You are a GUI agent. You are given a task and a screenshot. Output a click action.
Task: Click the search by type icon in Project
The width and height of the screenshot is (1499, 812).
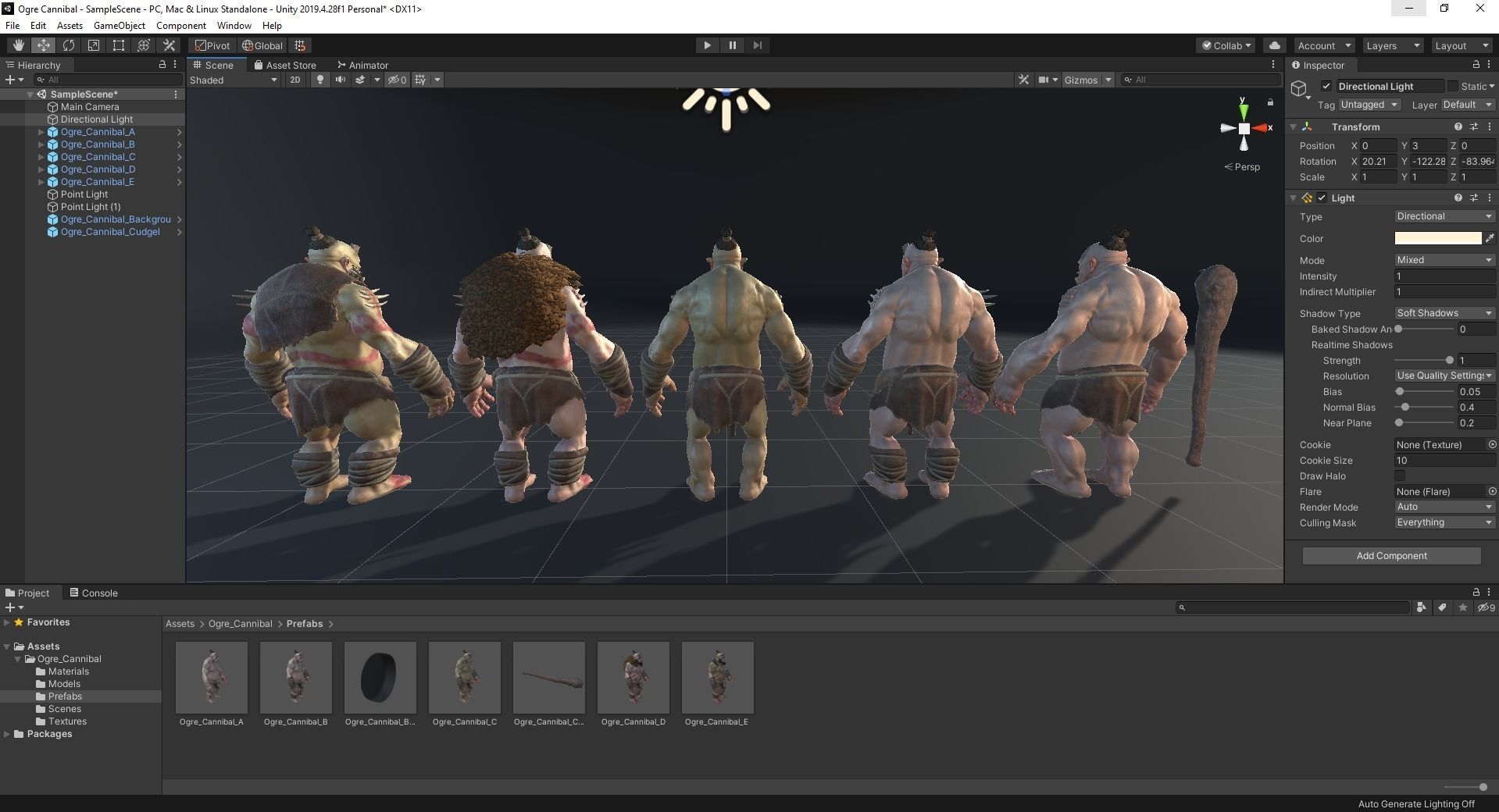[x=1421, y=607]
